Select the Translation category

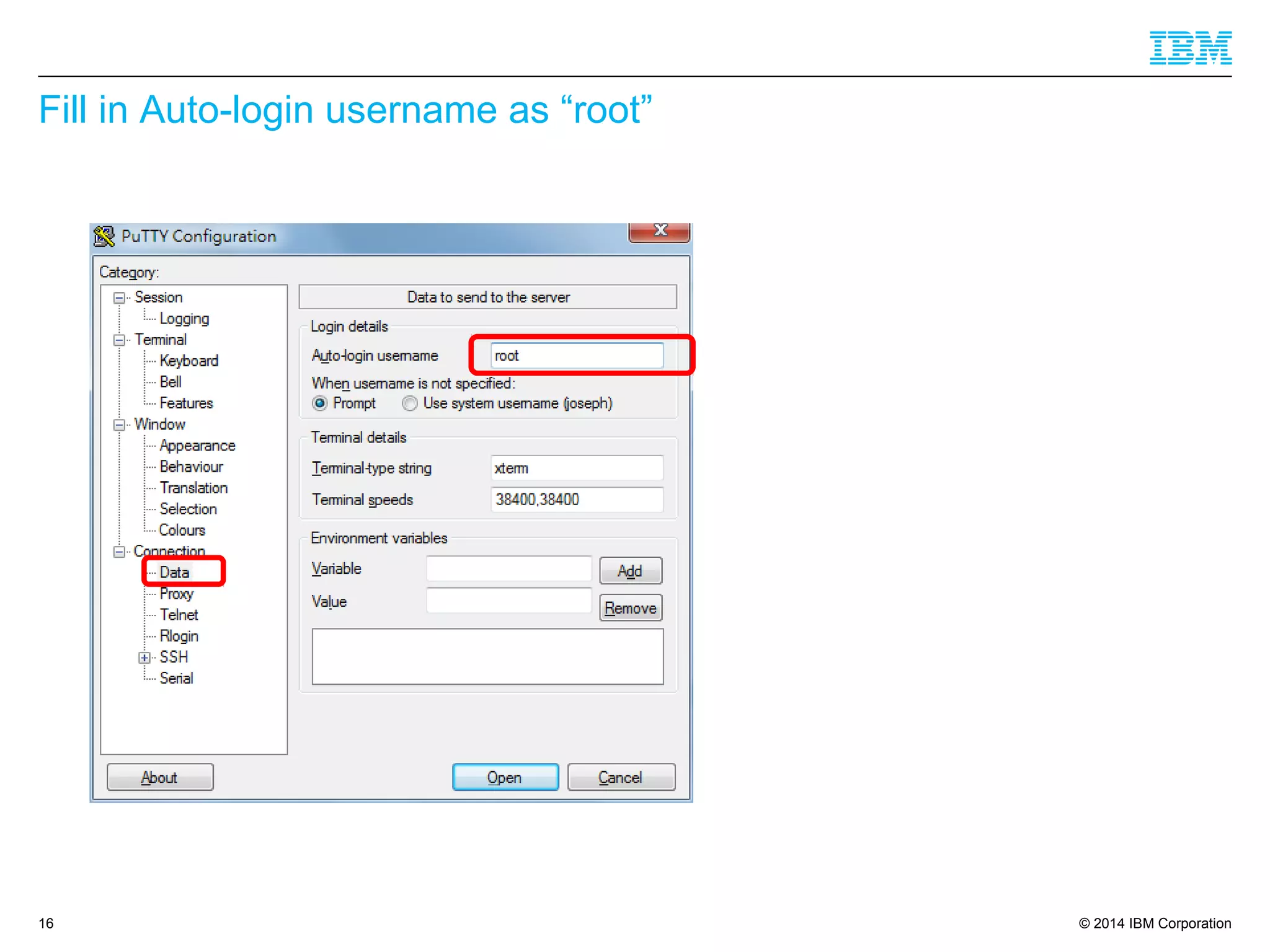click(x=193, y=488)
